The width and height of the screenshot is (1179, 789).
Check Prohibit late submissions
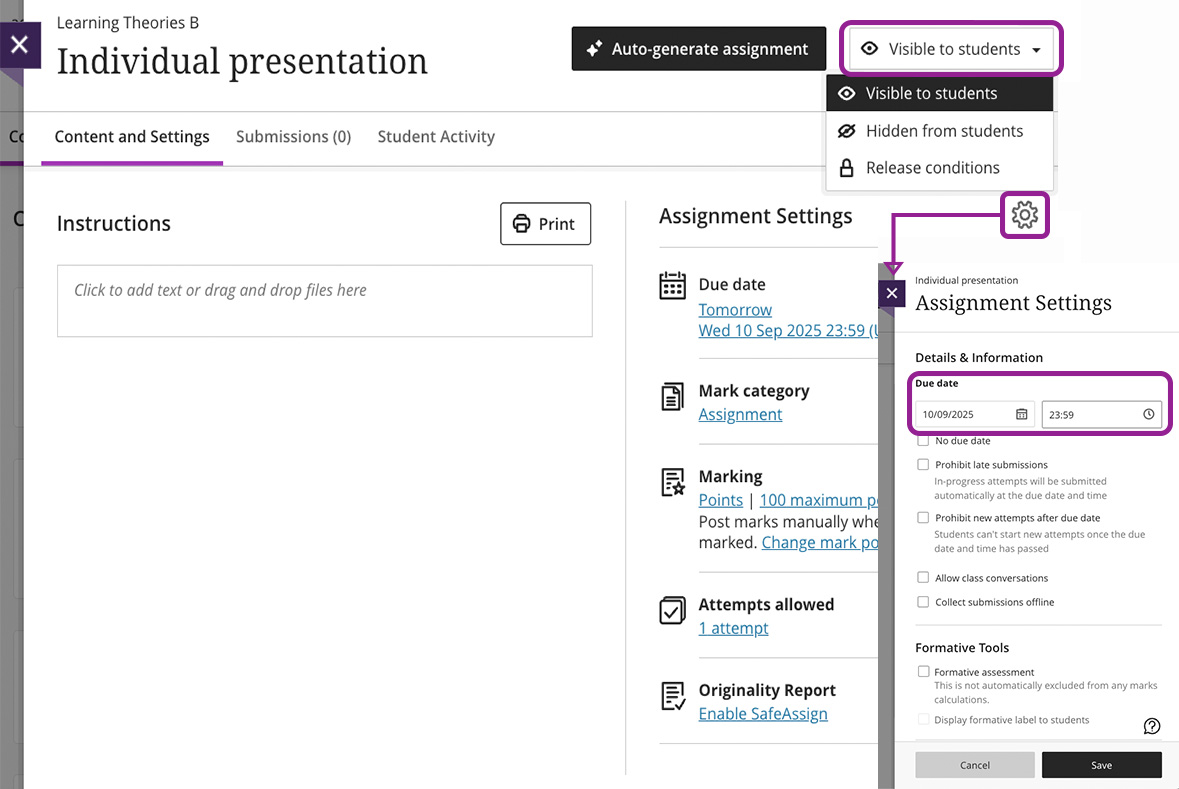point(922,464)
